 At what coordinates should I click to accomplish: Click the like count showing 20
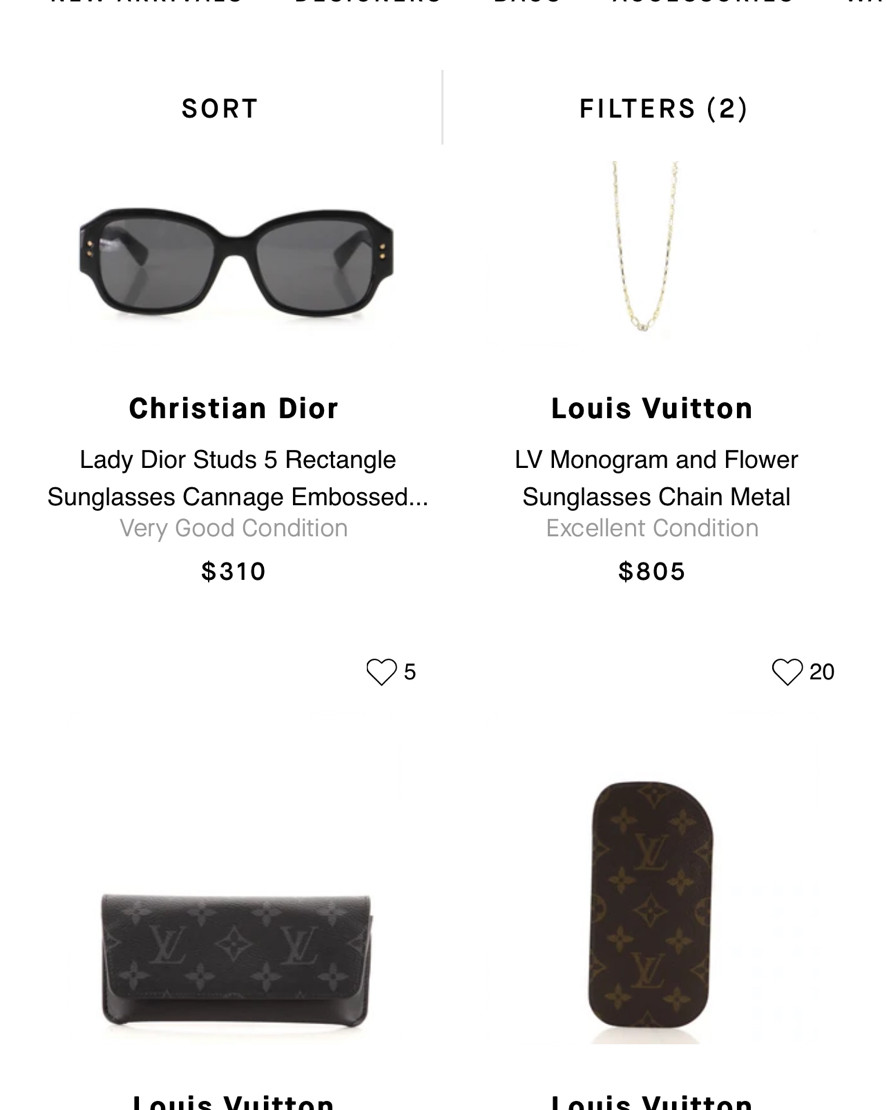(x=822, y=672)
